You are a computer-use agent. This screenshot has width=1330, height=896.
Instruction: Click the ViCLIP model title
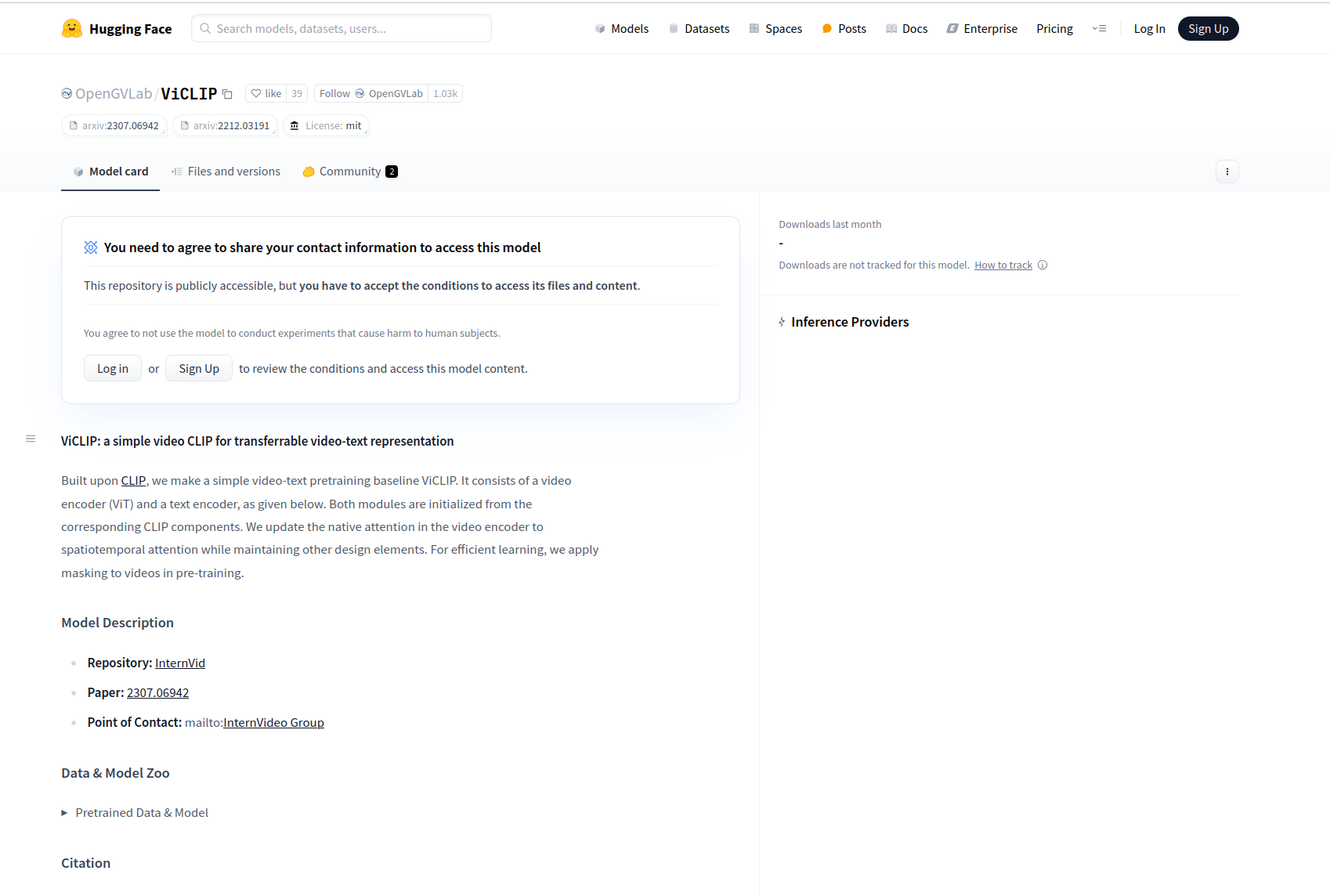tap(189, 94)
